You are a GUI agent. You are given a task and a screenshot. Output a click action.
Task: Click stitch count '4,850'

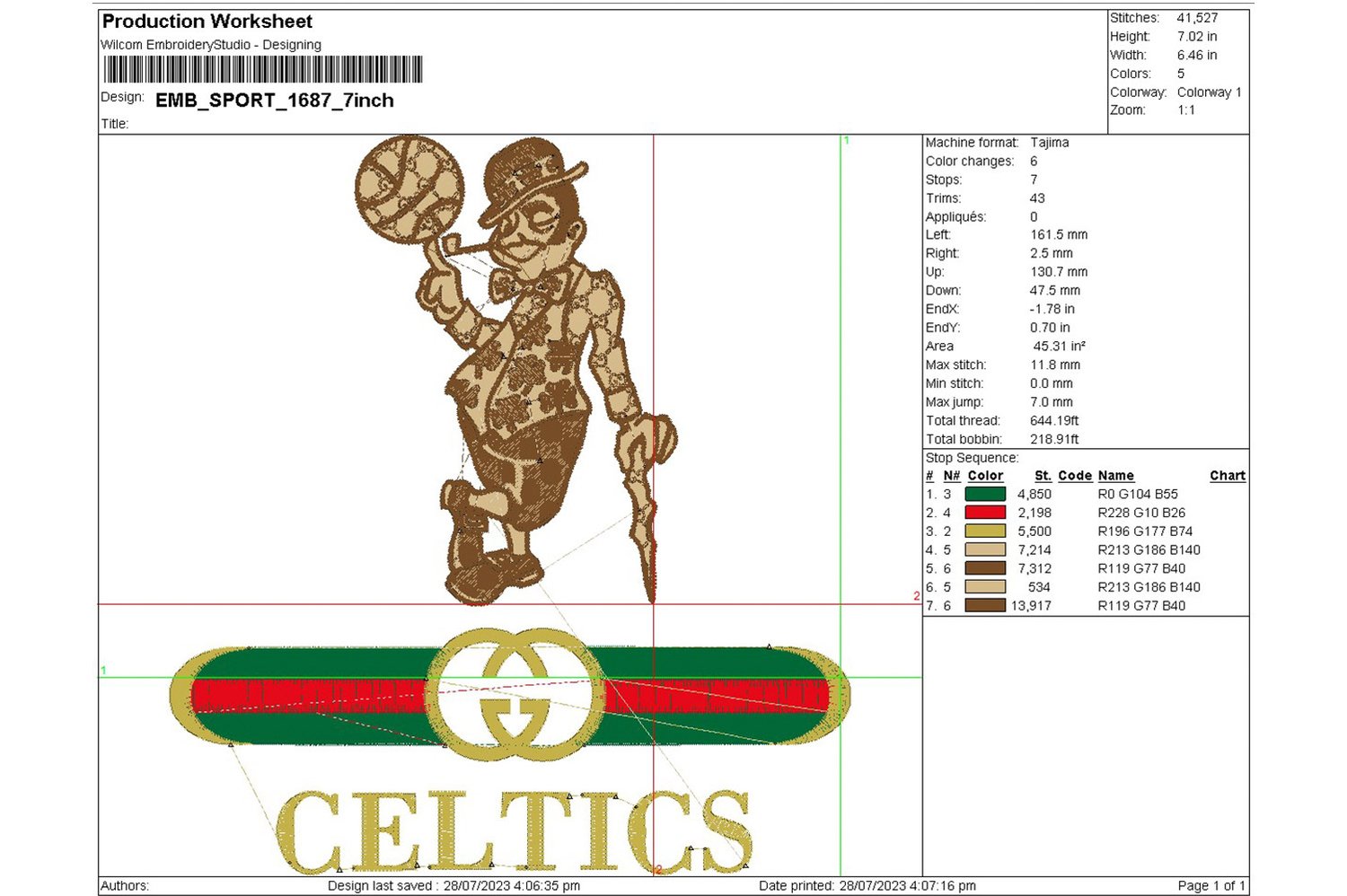coord(1034,495)
